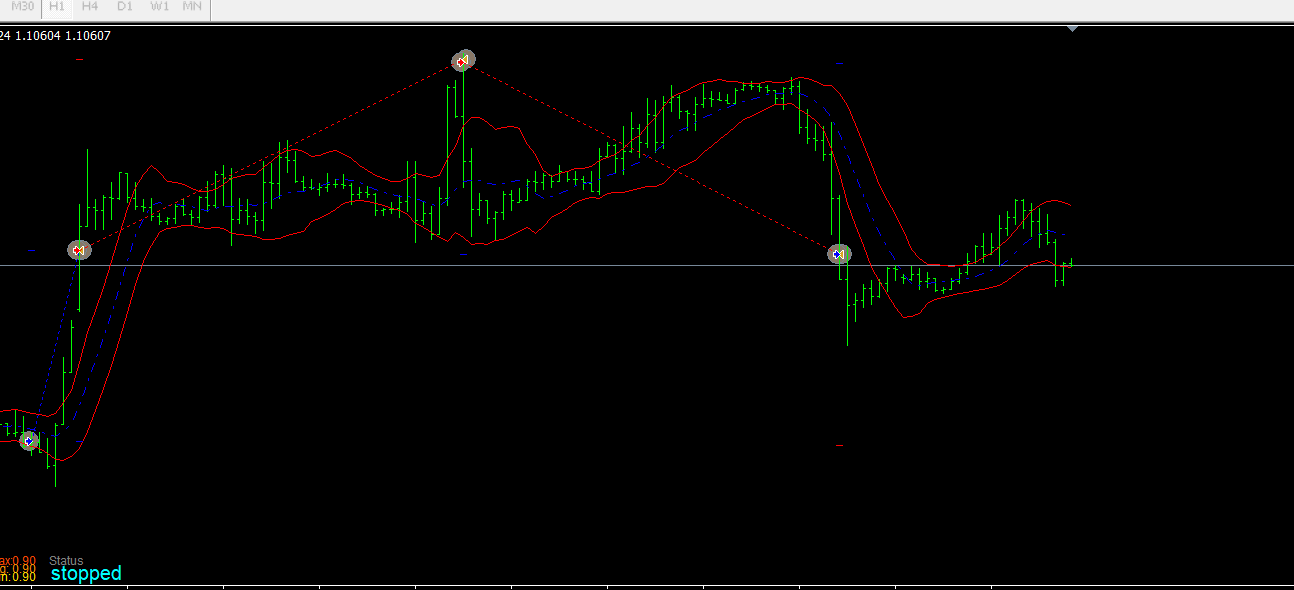1294x590 pixels.
Task: Select the trade arrow at the chart peak
Action: pos(462,61)
